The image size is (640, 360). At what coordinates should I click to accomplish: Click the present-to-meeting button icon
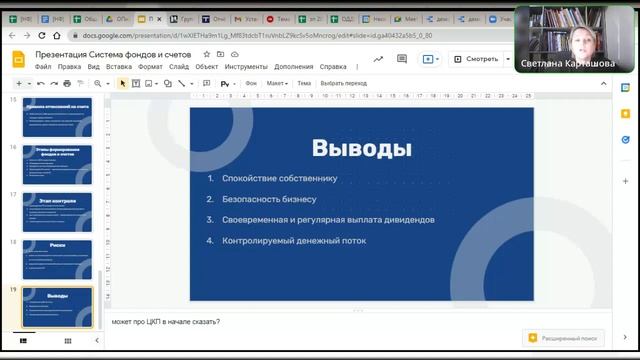(428, 59)
